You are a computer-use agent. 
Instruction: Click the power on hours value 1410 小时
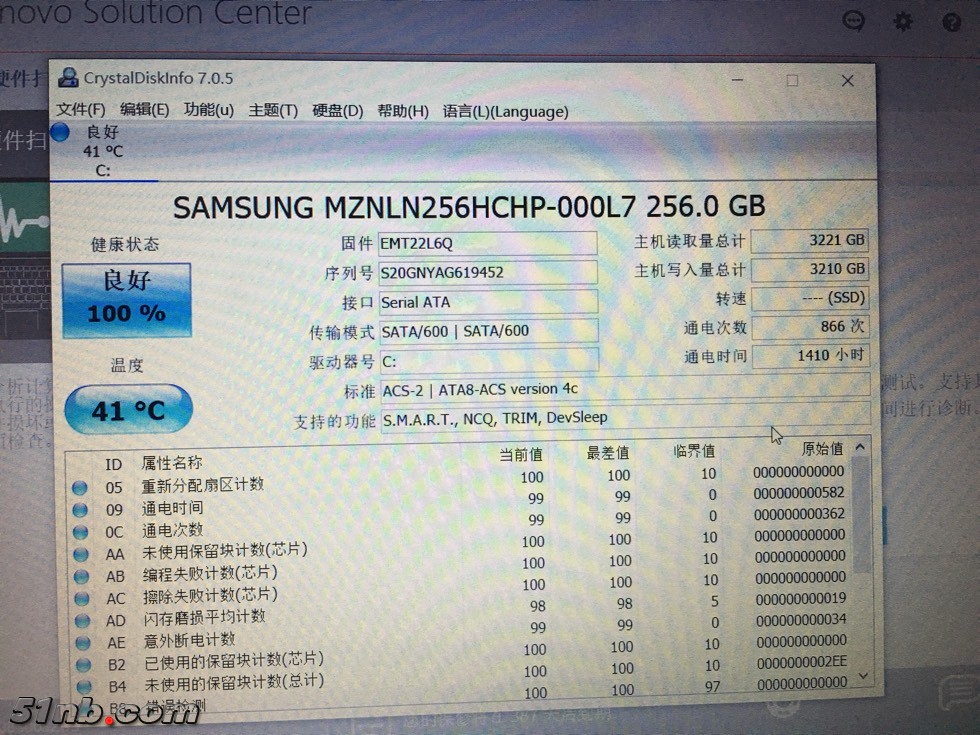(x=811, y=356)
